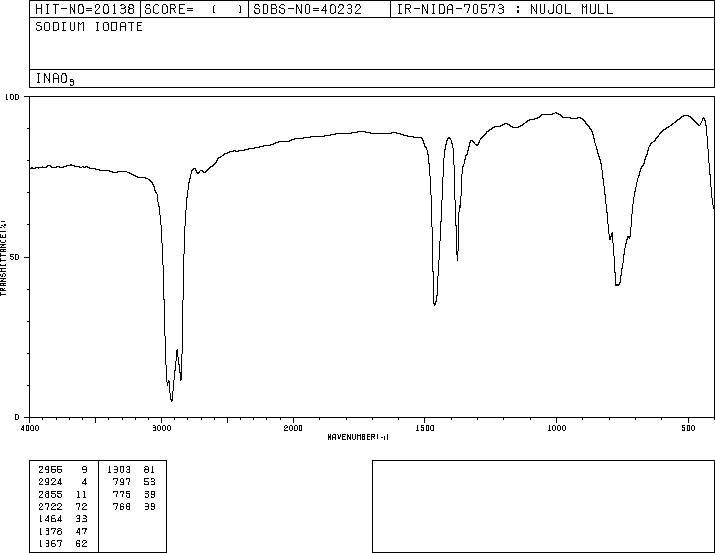Viewport: 715px width, 553px height.
Task: Select peak entry 1378 in the table
Action: (50, 532)
